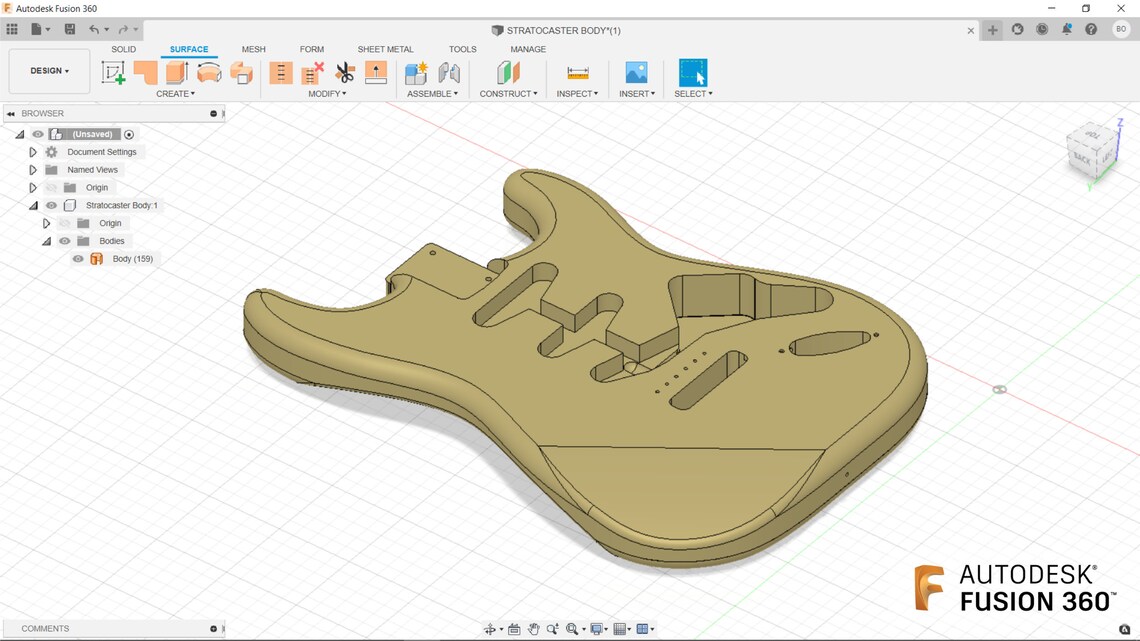The width and height of the screenshot is (1140, 641).
Task: Expand the Document Settings tree item
Action: 33,151
